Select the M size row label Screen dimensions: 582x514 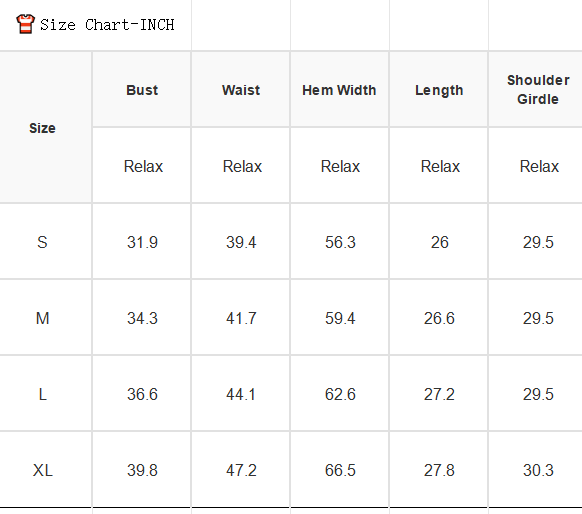pyautogui.click(x=42, y=318)
